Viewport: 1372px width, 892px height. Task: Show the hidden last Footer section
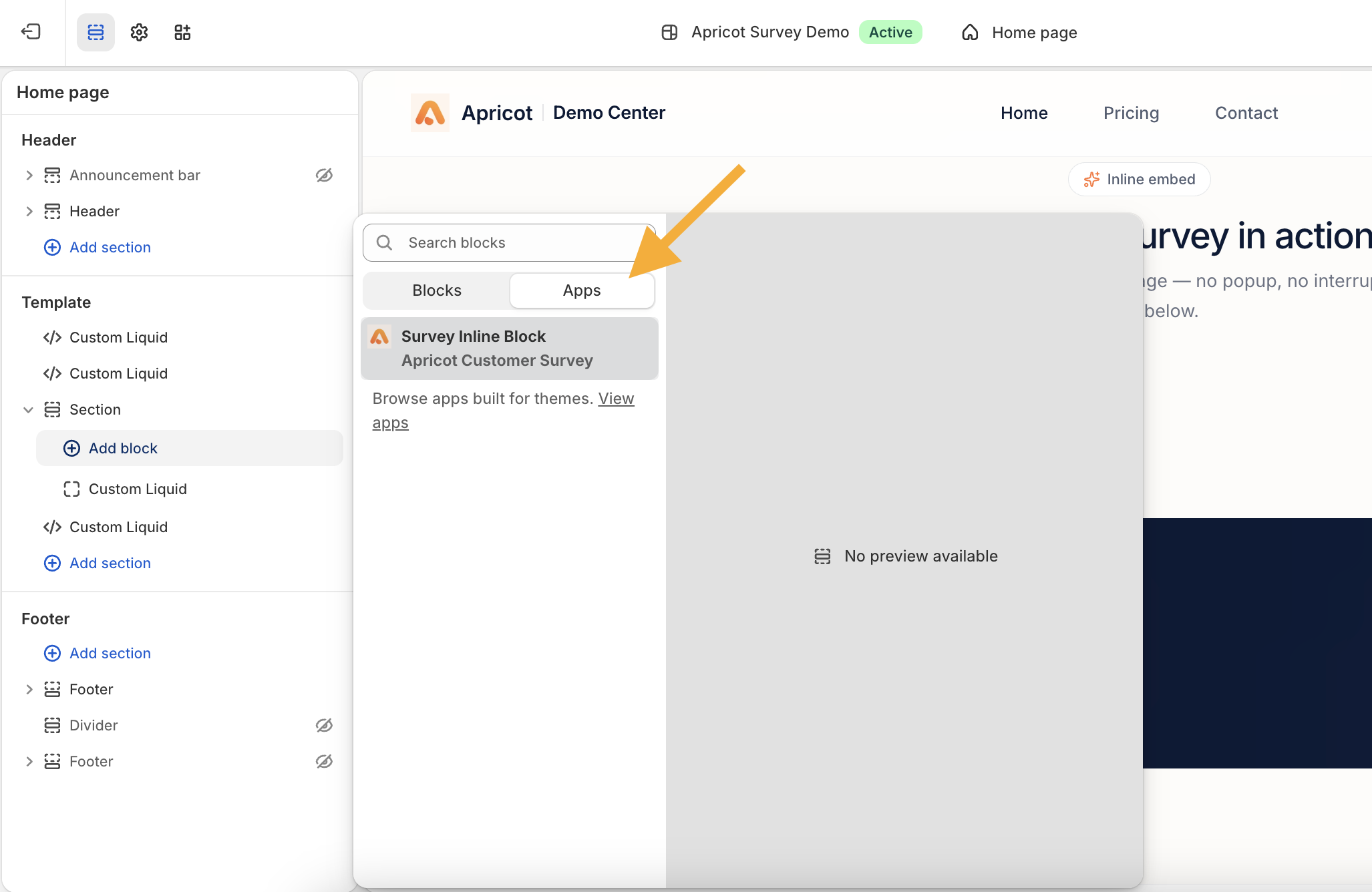(324, 761)
